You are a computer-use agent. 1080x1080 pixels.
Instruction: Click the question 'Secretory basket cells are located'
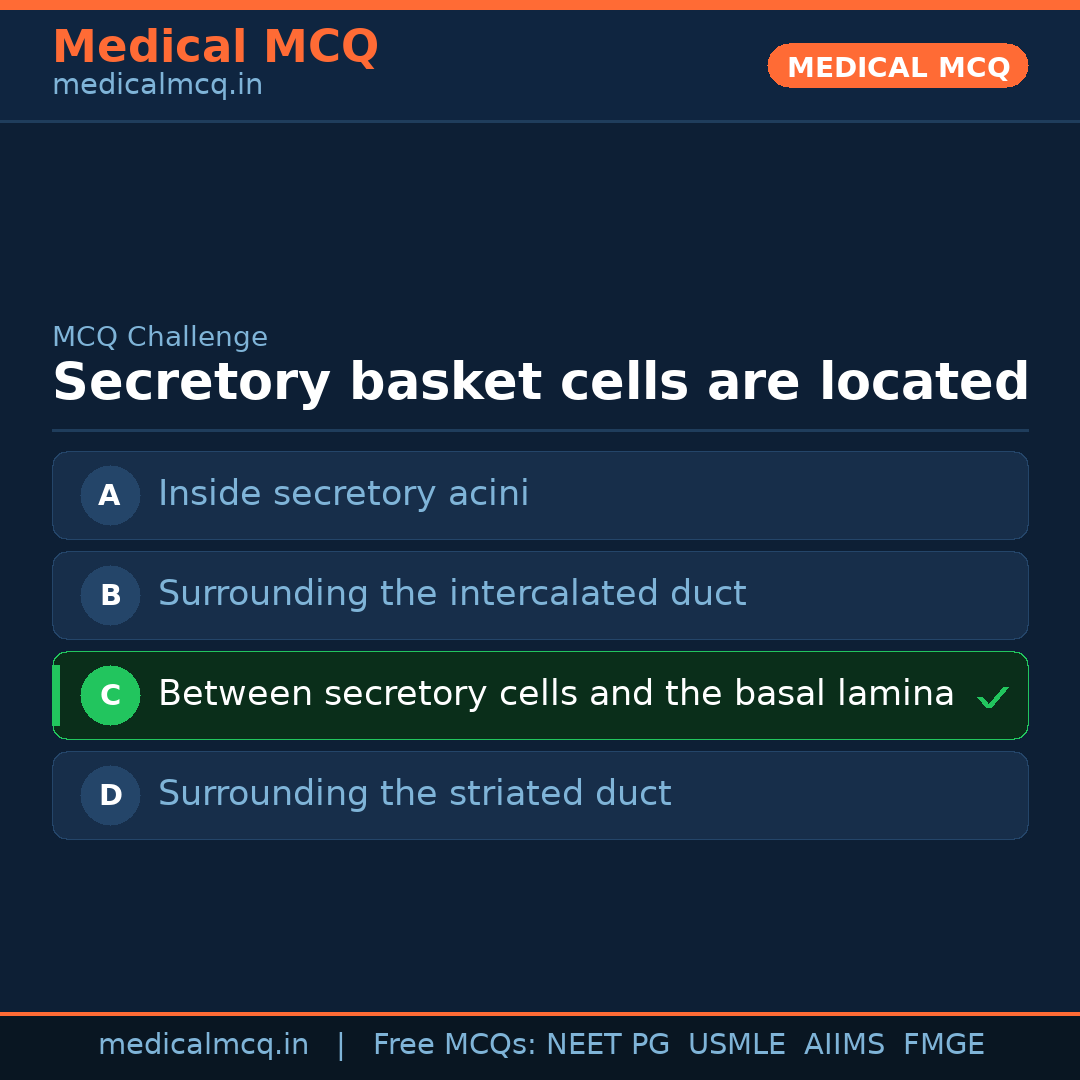tap(540, 383)
